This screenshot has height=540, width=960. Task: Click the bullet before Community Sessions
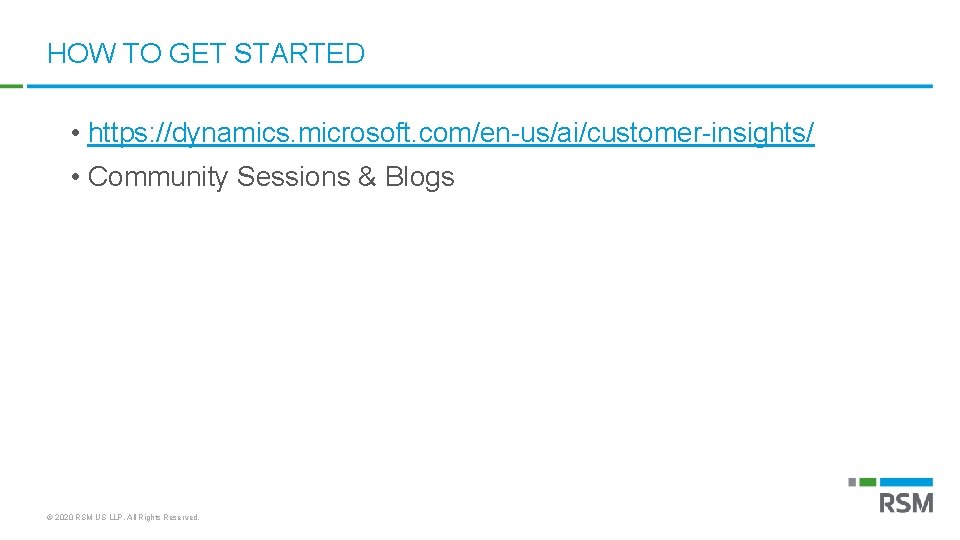(x=76, y=178)
